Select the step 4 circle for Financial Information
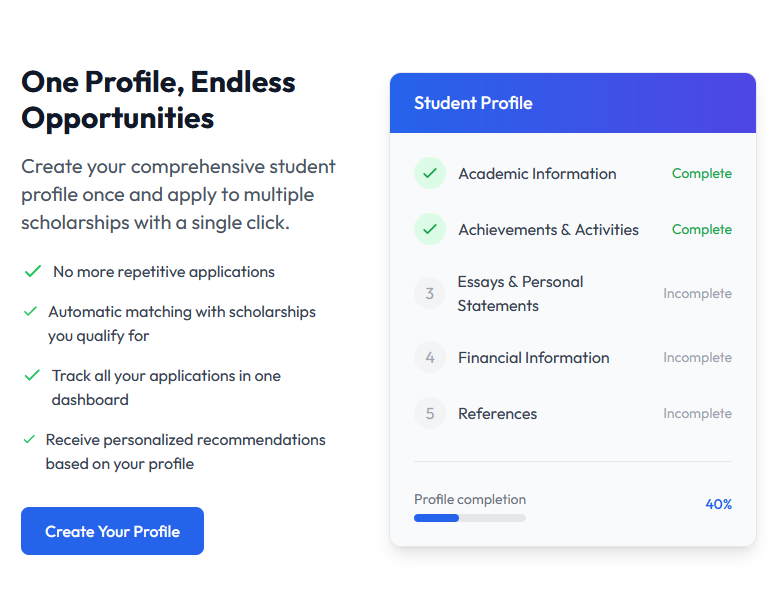772x596 pixels. (x=430, y=357)
